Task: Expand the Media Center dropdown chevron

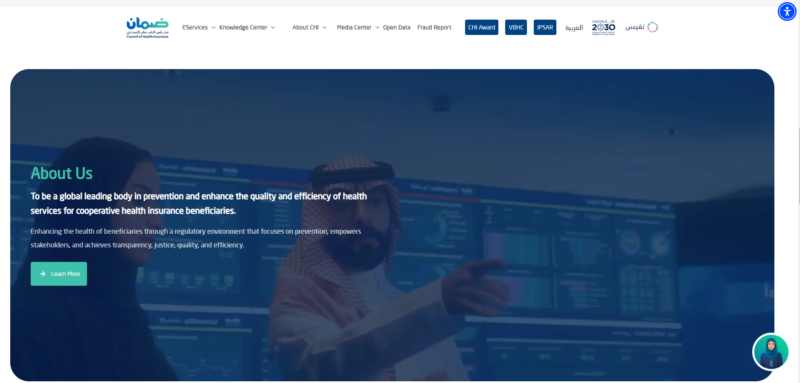Action: click(x=377, y=28)
